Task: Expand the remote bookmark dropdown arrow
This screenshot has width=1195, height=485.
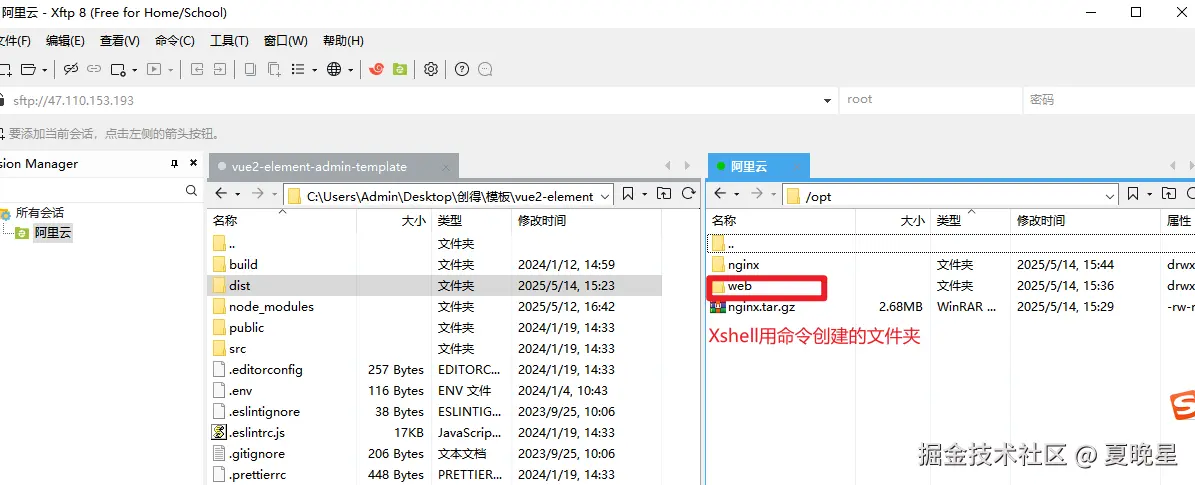Action: coord(1149,194)
